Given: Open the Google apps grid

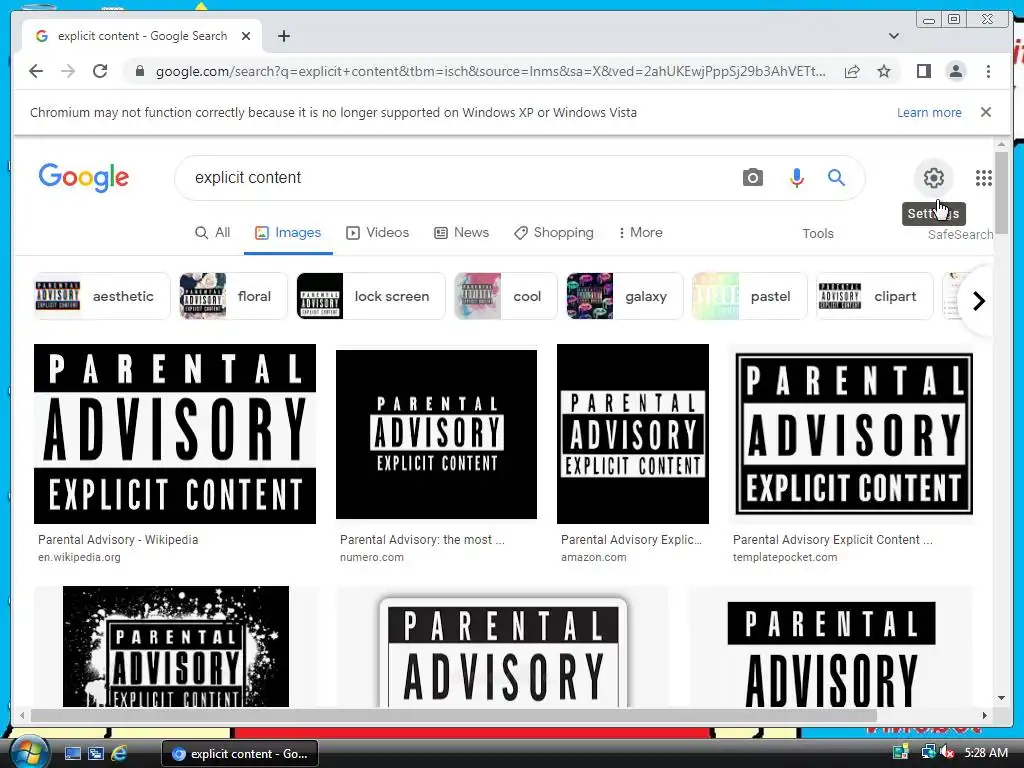Looking at the screenshot, I should click(984, 178).
